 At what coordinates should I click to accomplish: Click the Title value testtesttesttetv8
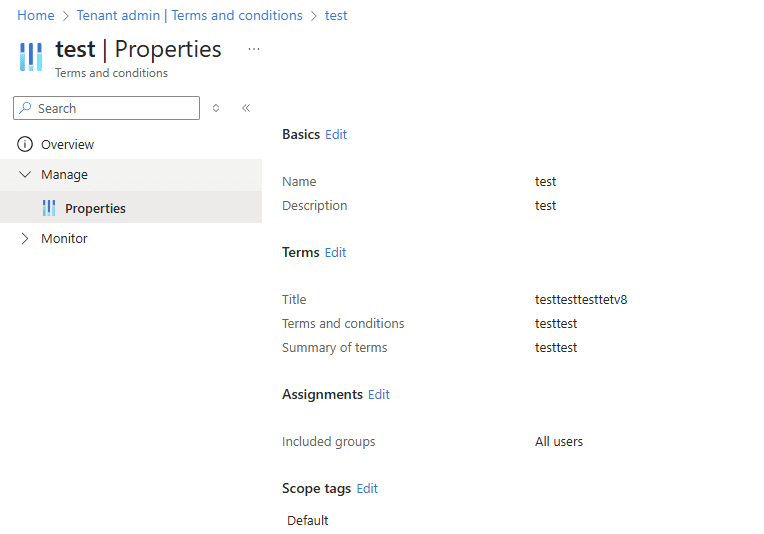click(581, 299)
